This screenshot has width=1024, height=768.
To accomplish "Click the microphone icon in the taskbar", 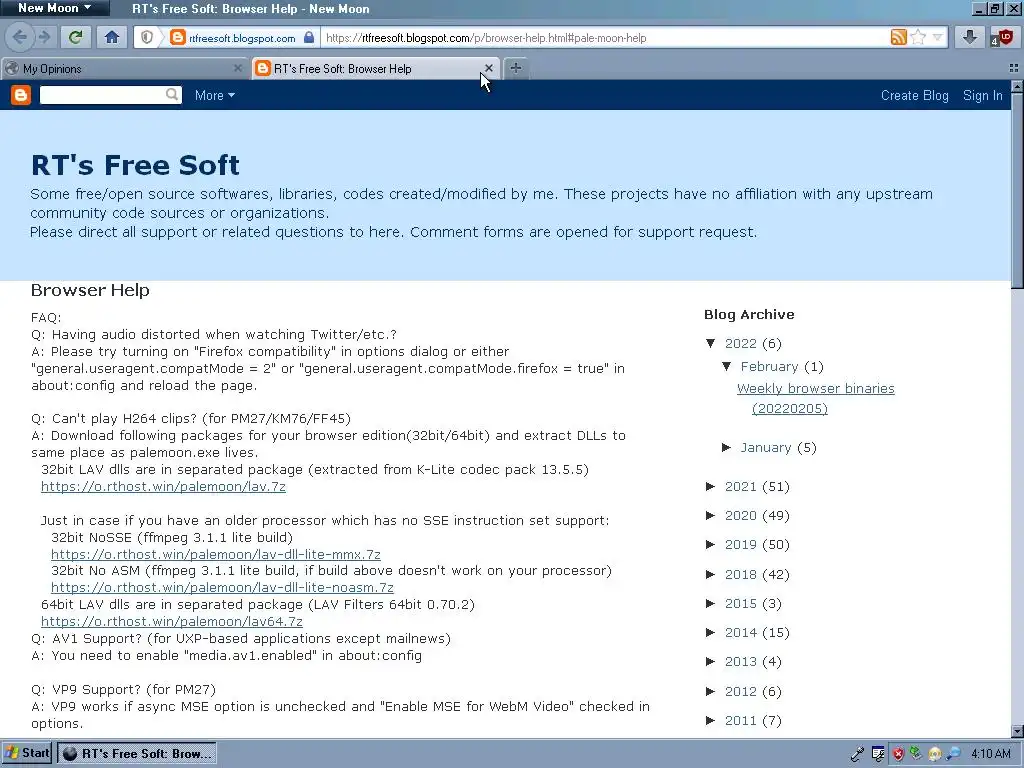I will [x=857, y=754].
